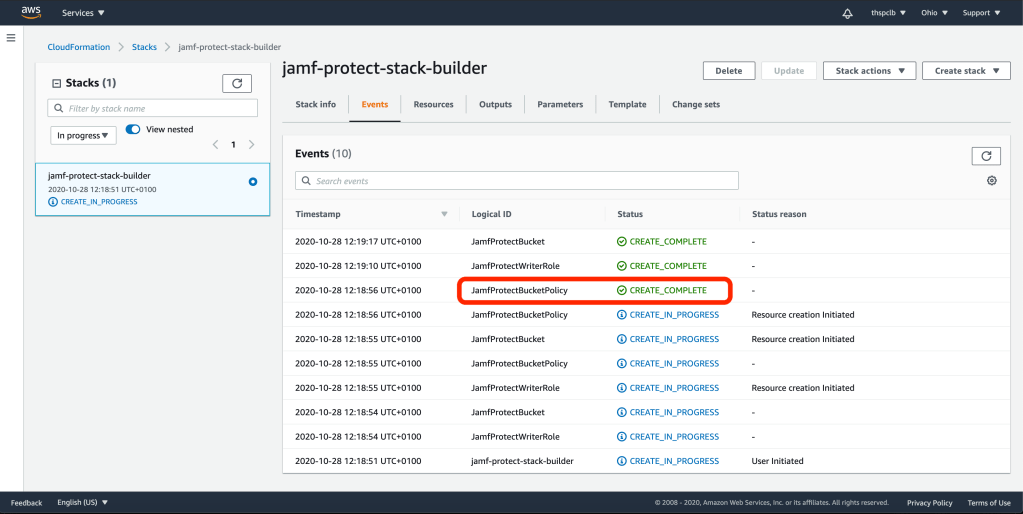This screenshot has width=1023, height=514.
Task: Go to next page of stacks
Action: tap(251, 145)
